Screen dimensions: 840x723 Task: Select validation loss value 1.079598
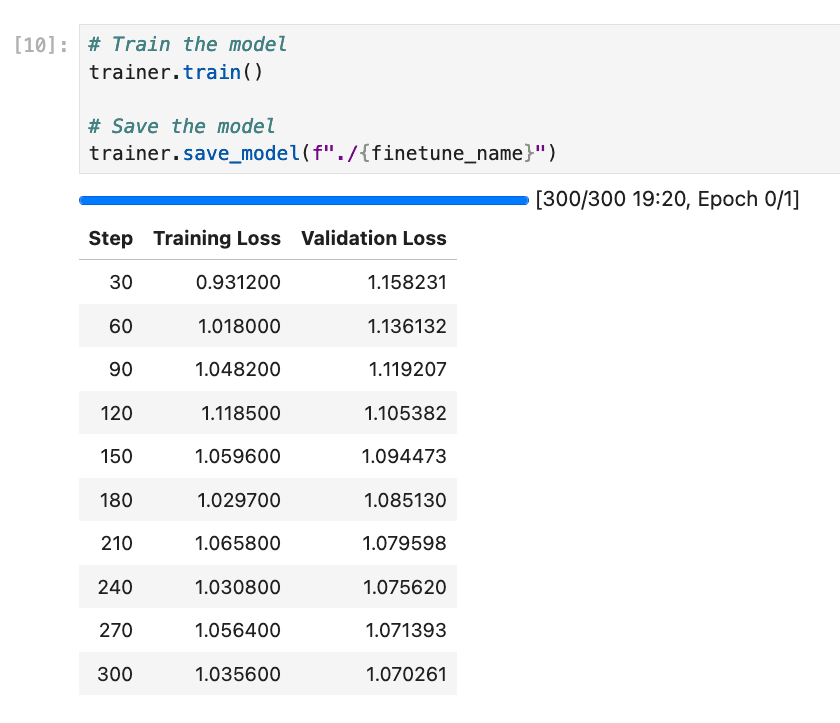tap(404, 544)
